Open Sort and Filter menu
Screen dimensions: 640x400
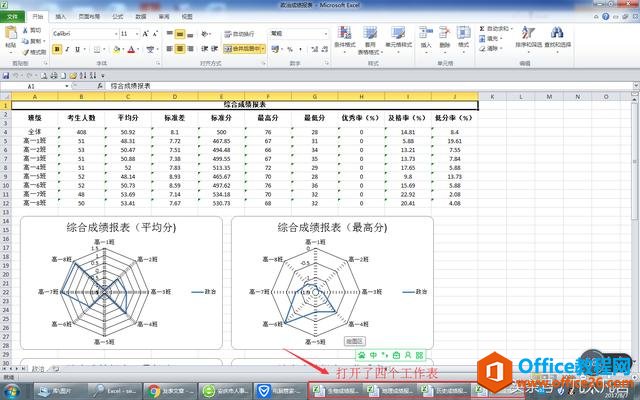[529, 40]
